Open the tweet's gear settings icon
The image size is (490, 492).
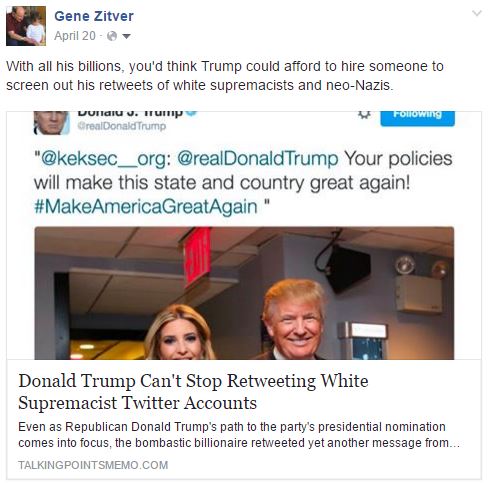[x=364, y=114]
